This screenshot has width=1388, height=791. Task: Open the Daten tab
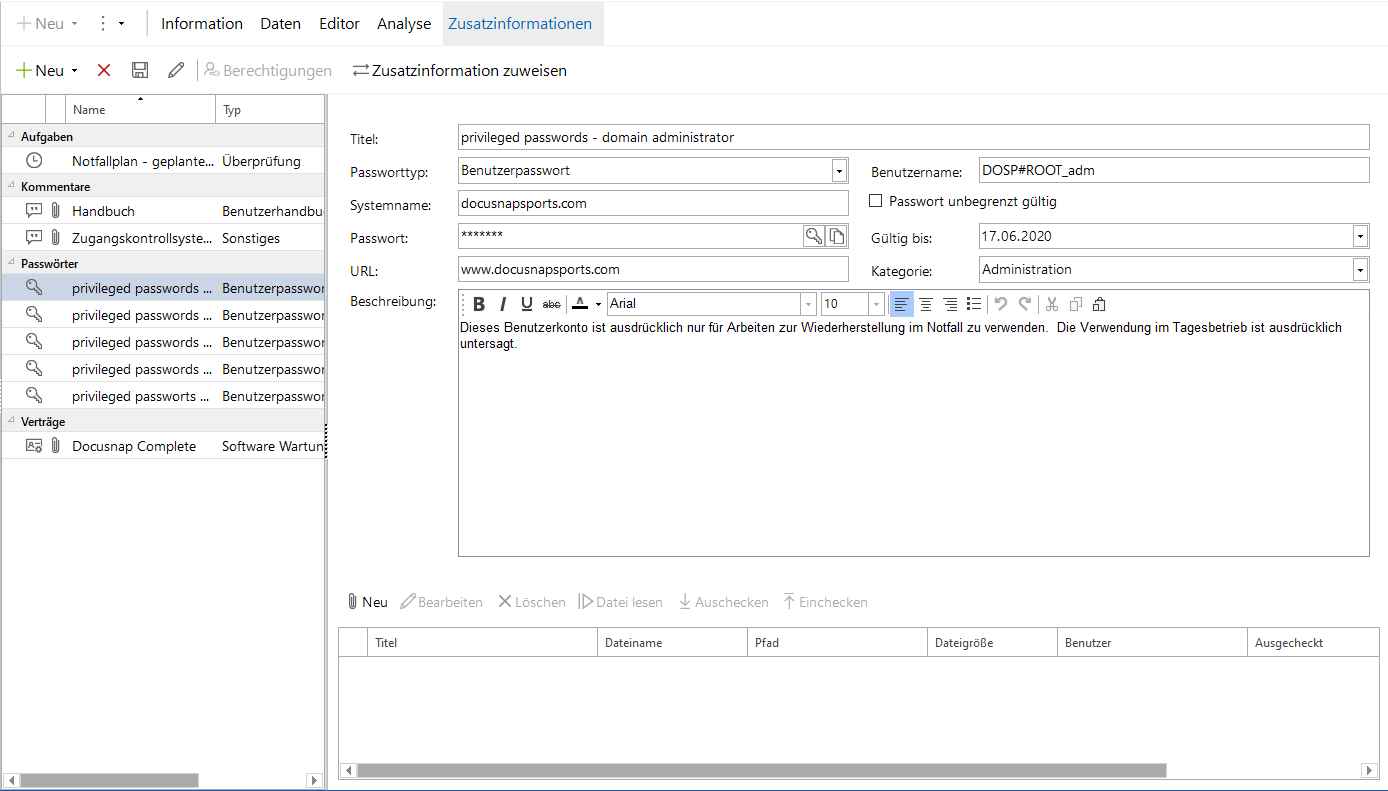tap(280, 23)
